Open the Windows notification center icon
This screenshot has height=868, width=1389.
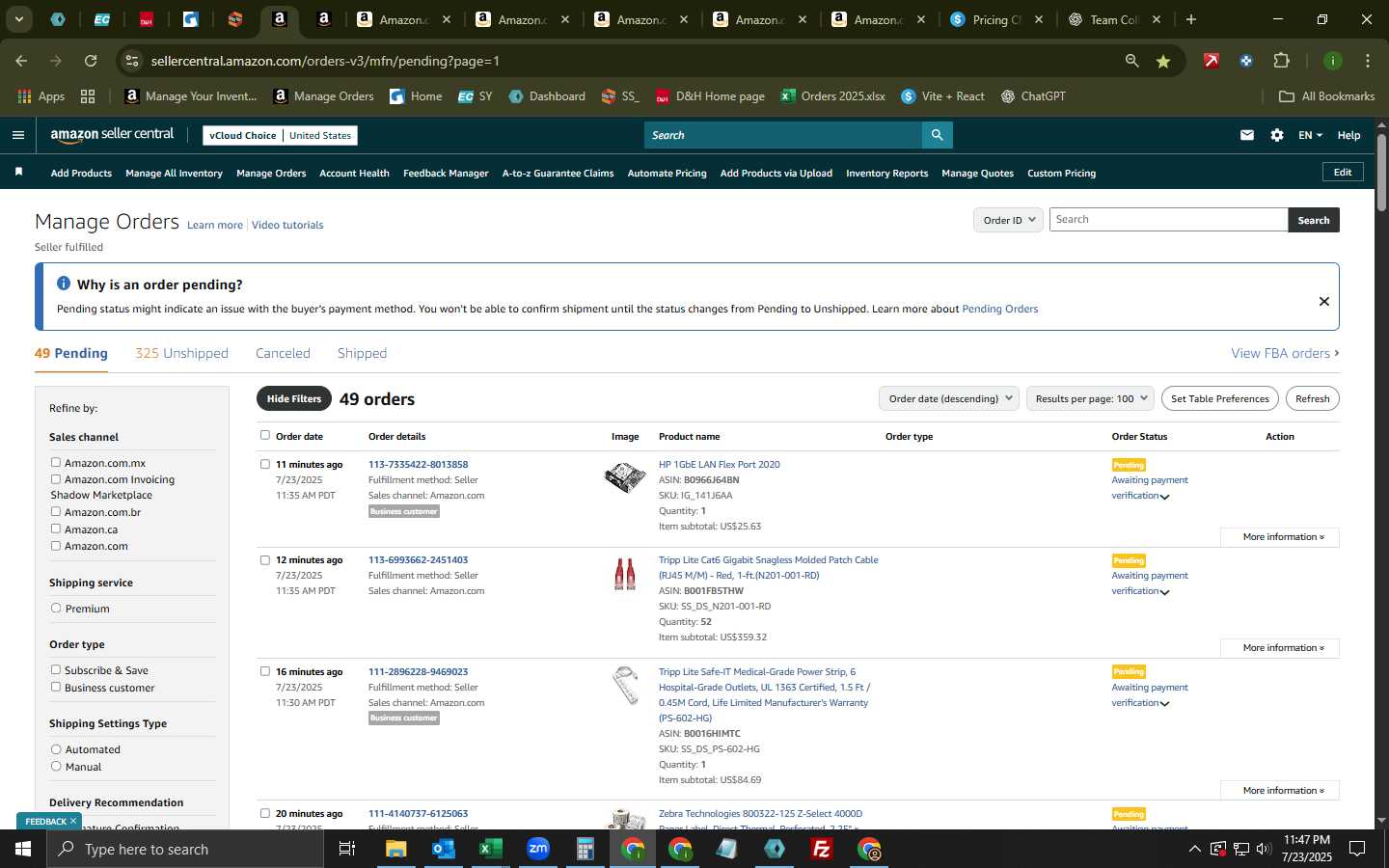click(1357, 849)
